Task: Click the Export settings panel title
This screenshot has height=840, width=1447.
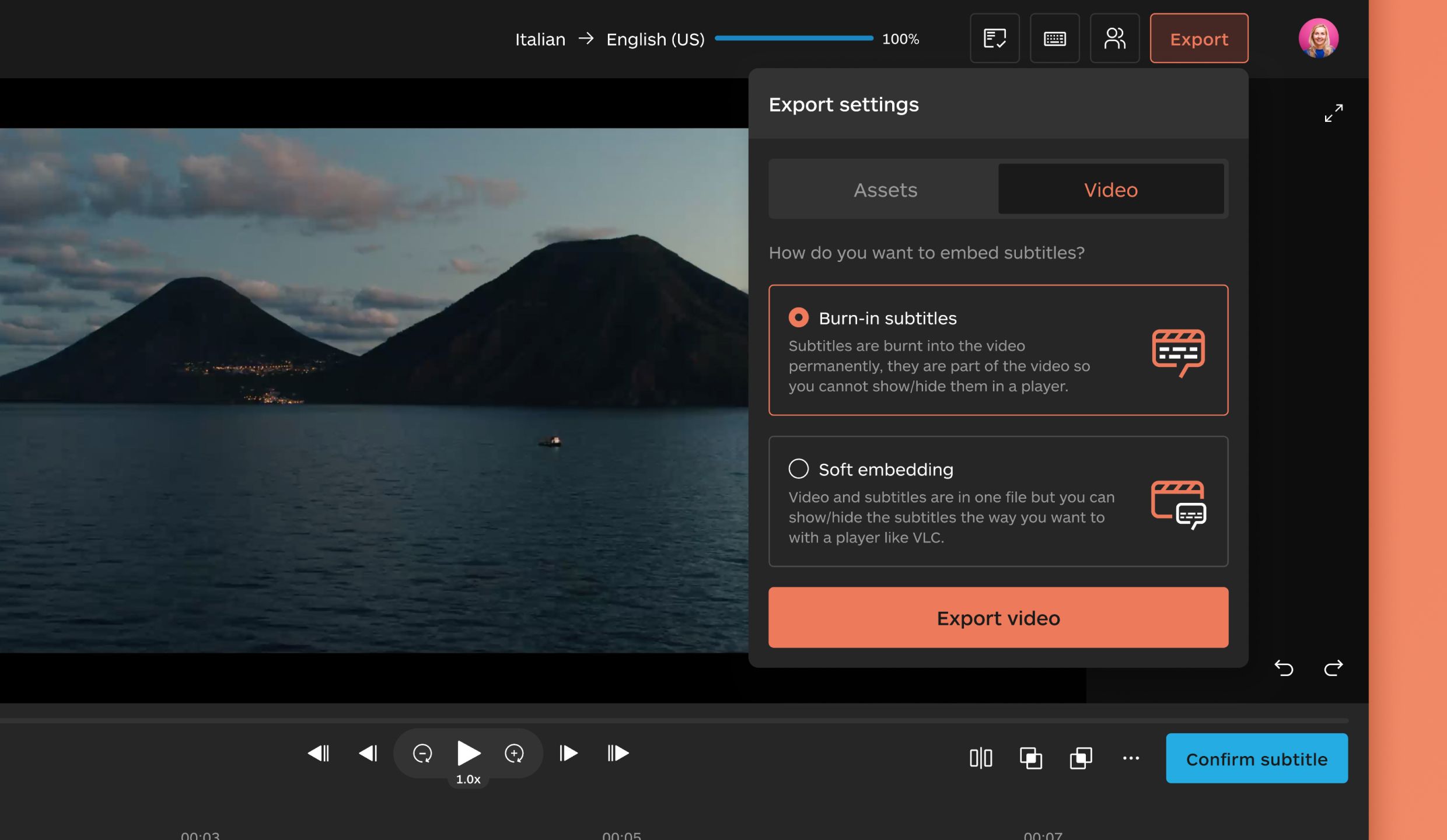Action: pyautogui.click(x=843, y=104)
